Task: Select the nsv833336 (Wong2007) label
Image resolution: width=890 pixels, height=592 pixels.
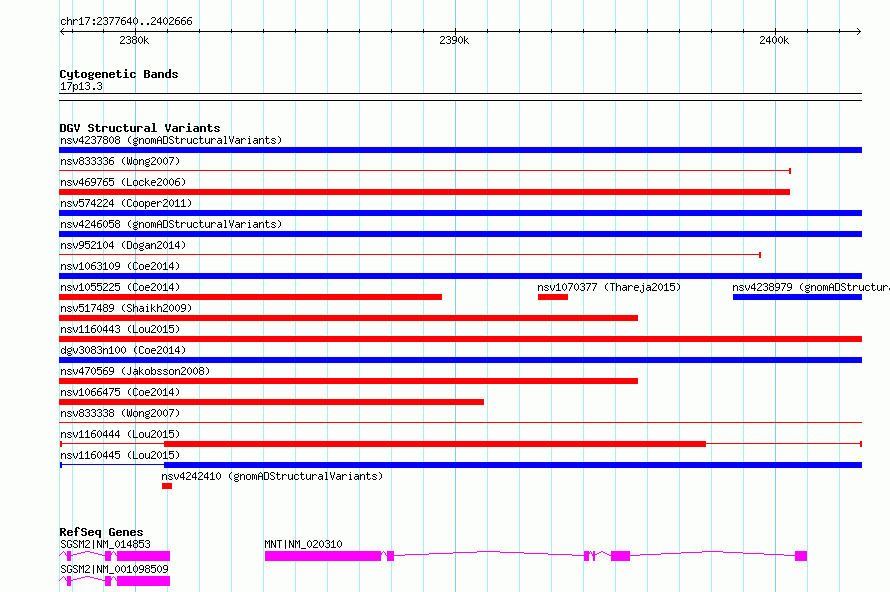Action: [120, 161]
